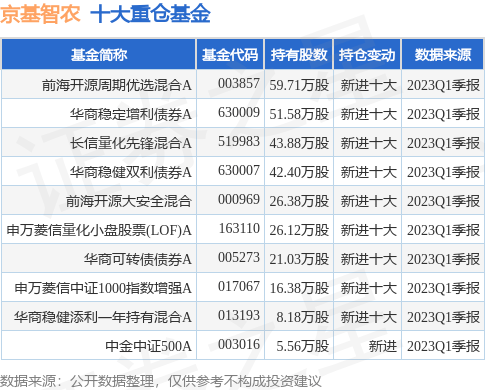Click 新进十大 in the 000969 row
Image resolution: width=485 pixels, height=390 pixels.
point(369,201)
